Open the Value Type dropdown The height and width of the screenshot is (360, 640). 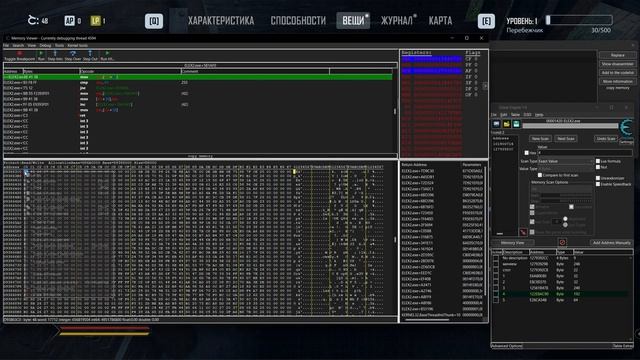[x=565, y=169]
